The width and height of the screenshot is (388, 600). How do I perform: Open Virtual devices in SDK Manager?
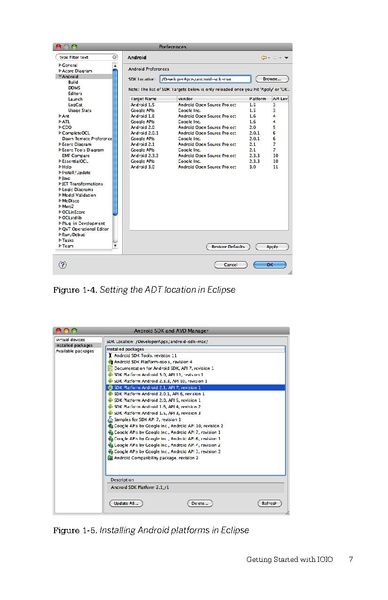[70, 340]
